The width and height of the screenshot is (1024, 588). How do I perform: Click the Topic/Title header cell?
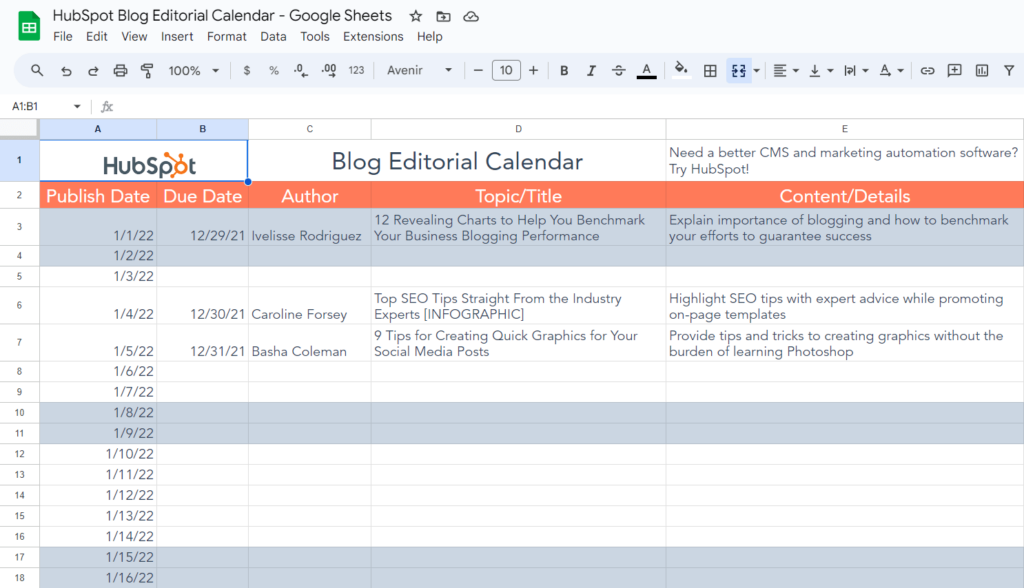(519, 195)
